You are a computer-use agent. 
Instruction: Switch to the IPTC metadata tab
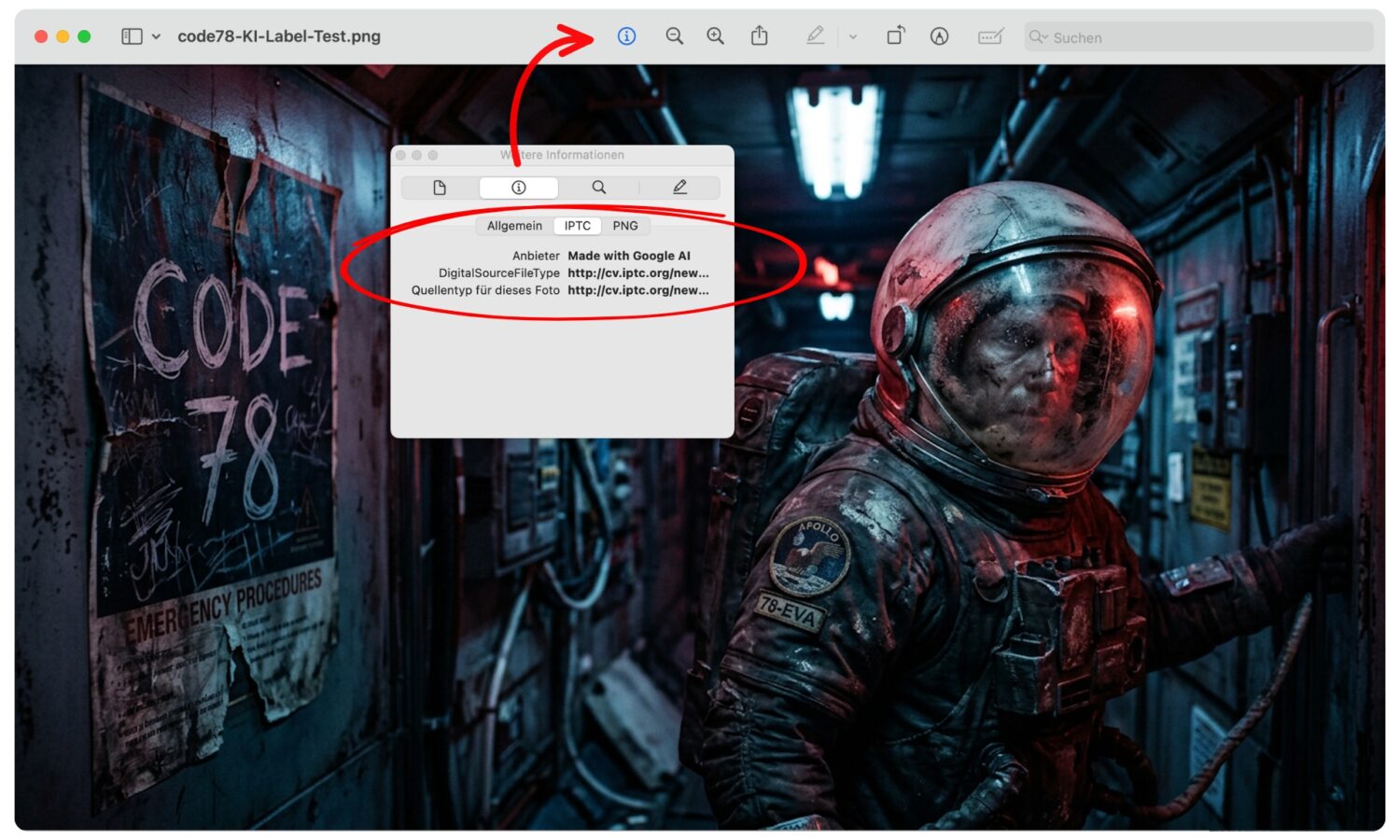(x=577, y=226)
